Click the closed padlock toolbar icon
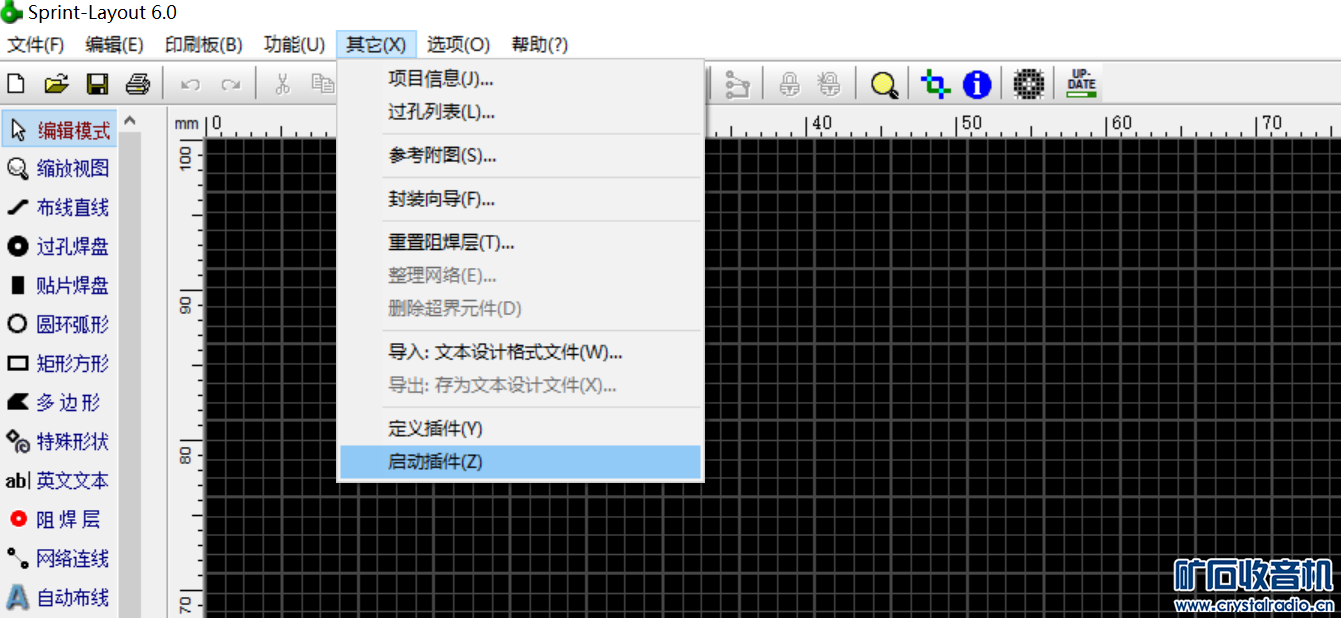This screenshot has width=1341, height=618. tap(790, 84)
